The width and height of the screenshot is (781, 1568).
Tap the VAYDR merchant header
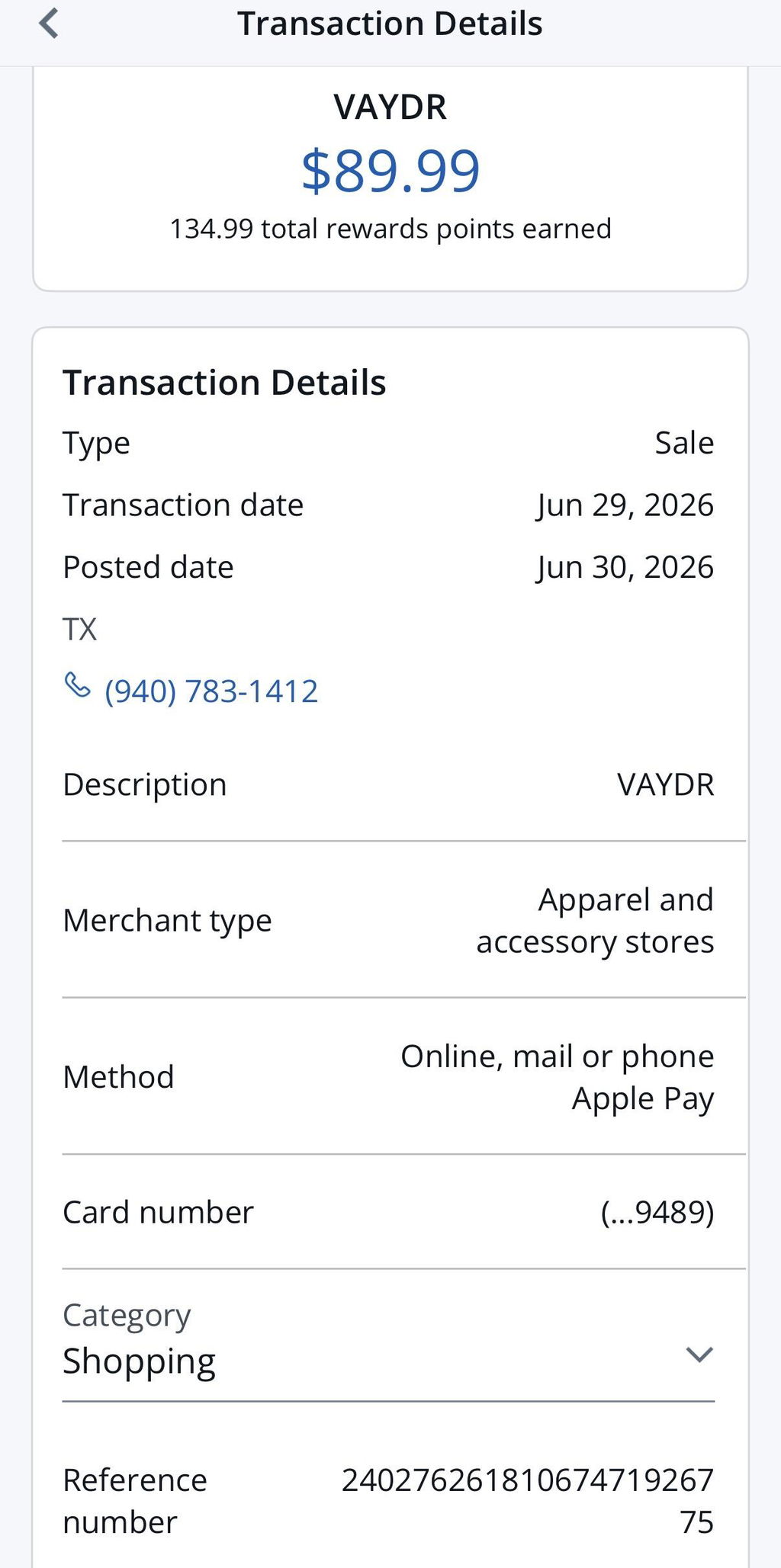(x=390, y=107)
